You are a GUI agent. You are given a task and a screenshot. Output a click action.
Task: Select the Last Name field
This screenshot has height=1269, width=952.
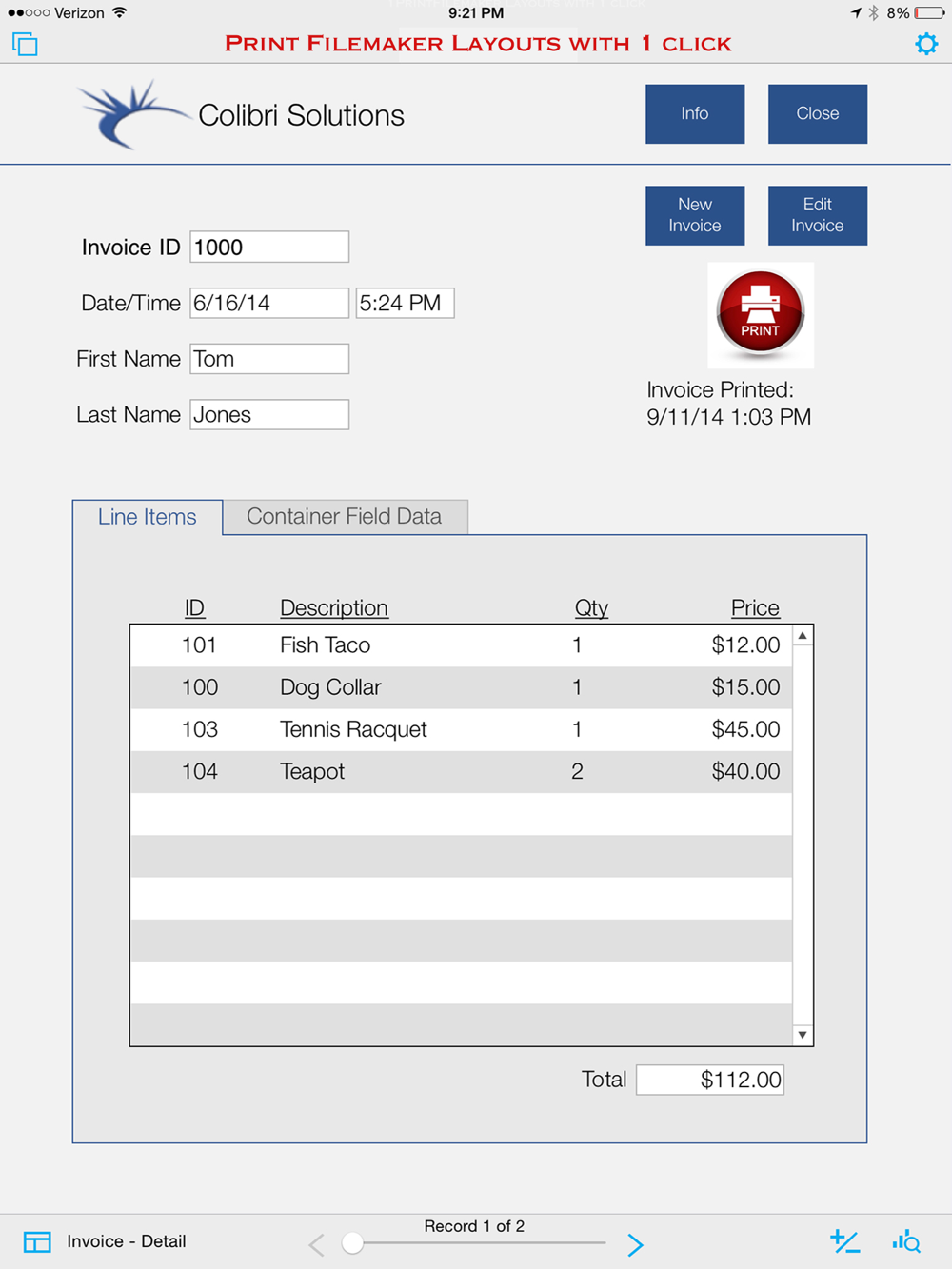[x=269, y=414]
